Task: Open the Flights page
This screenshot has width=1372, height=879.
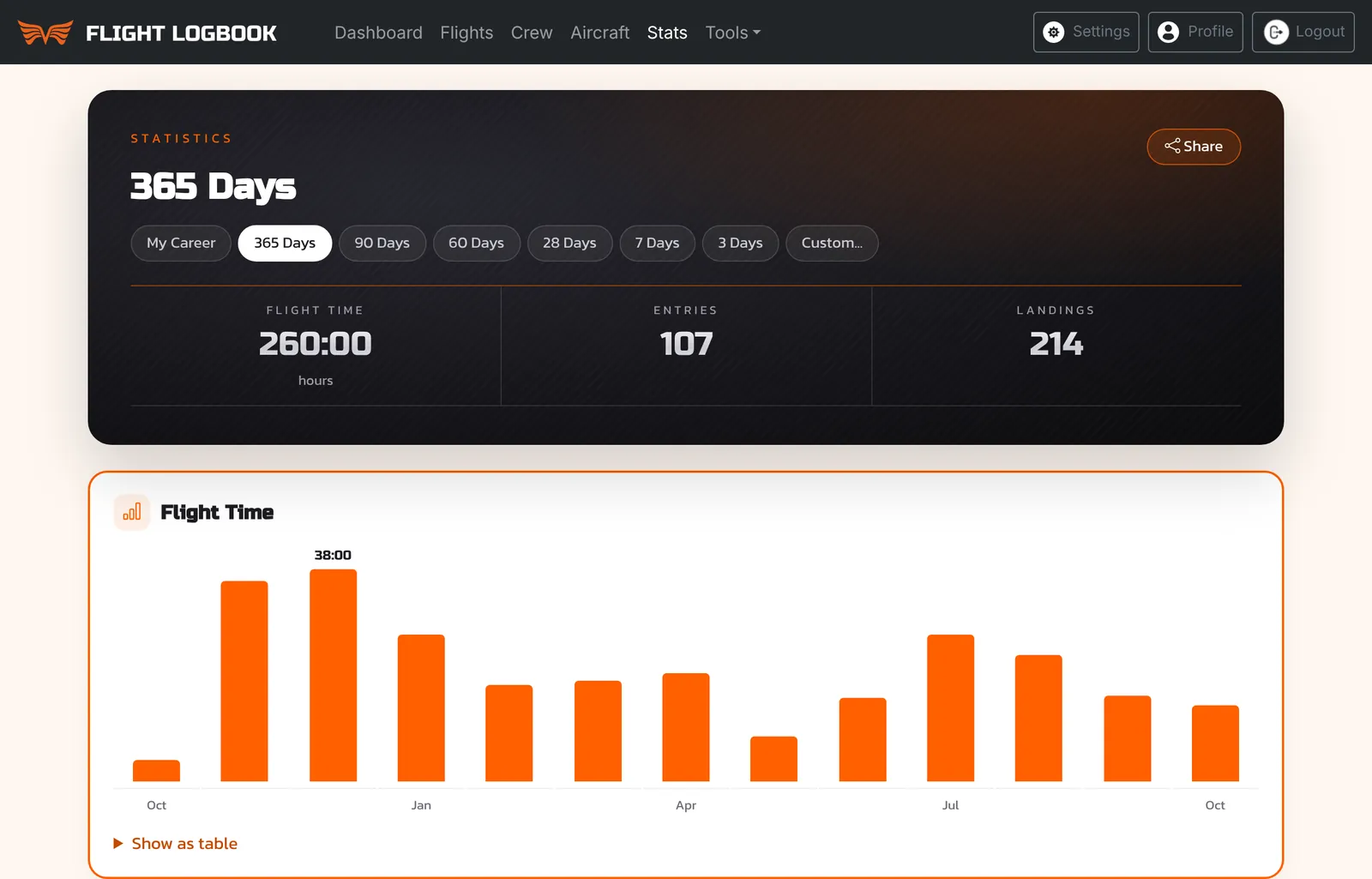Action: [466, 33]
